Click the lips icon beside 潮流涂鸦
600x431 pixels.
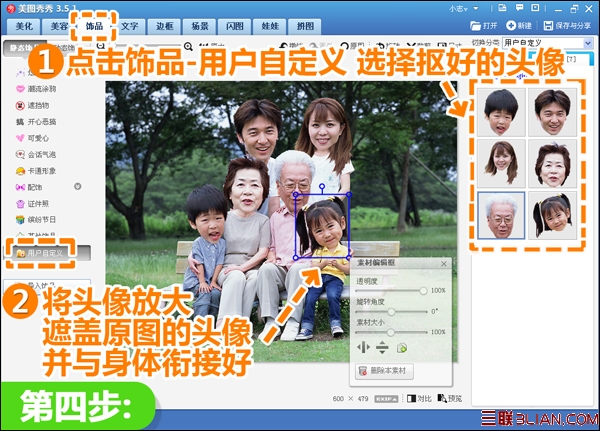20,89
